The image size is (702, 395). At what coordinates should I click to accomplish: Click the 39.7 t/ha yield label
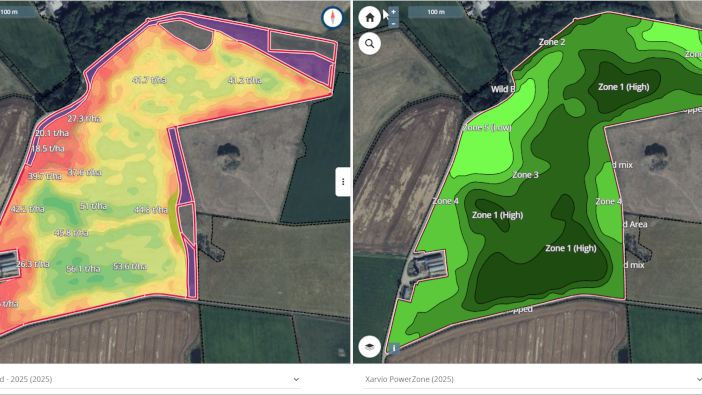tap(45, 176)
